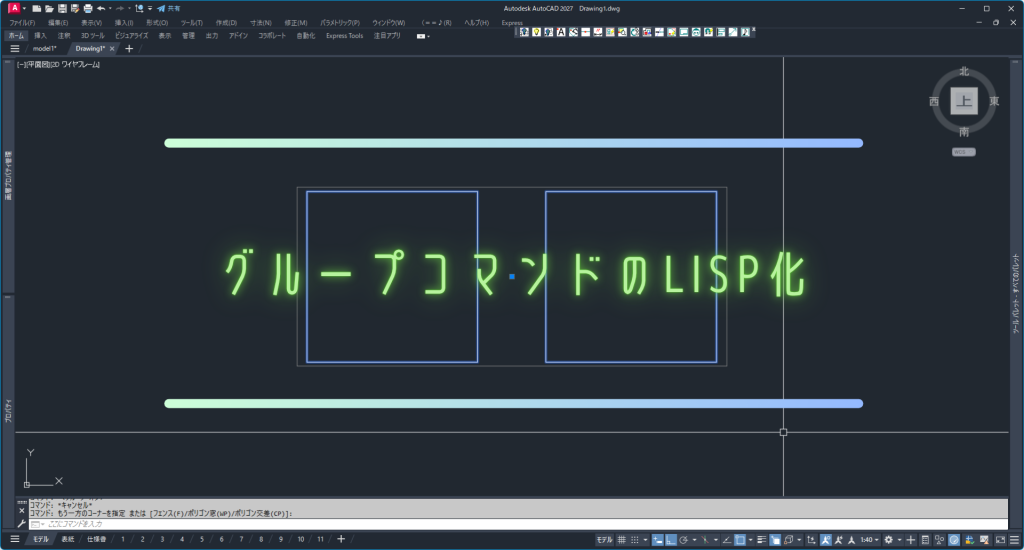Add a new drawing tab with plus button

(x=129, y=48)
